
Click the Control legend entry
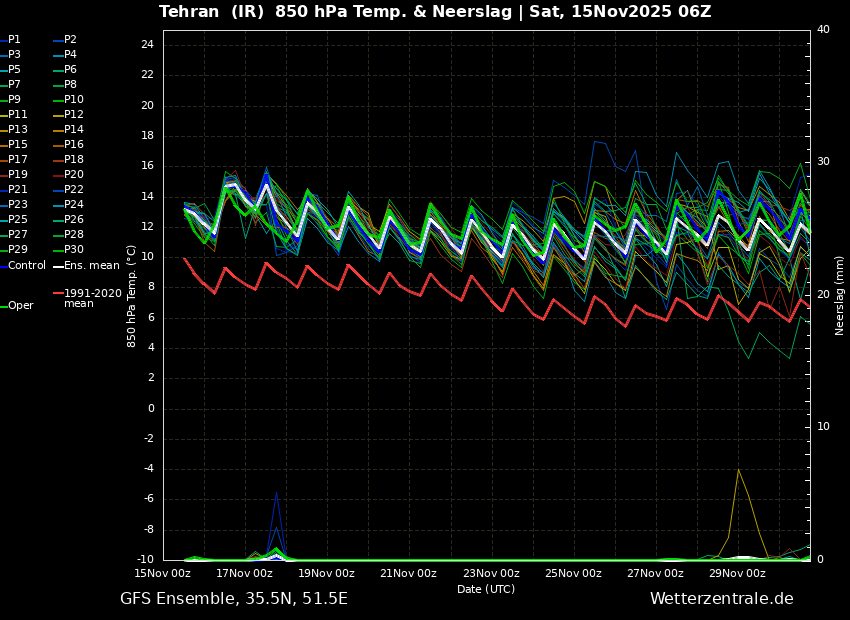click(27, 265)
